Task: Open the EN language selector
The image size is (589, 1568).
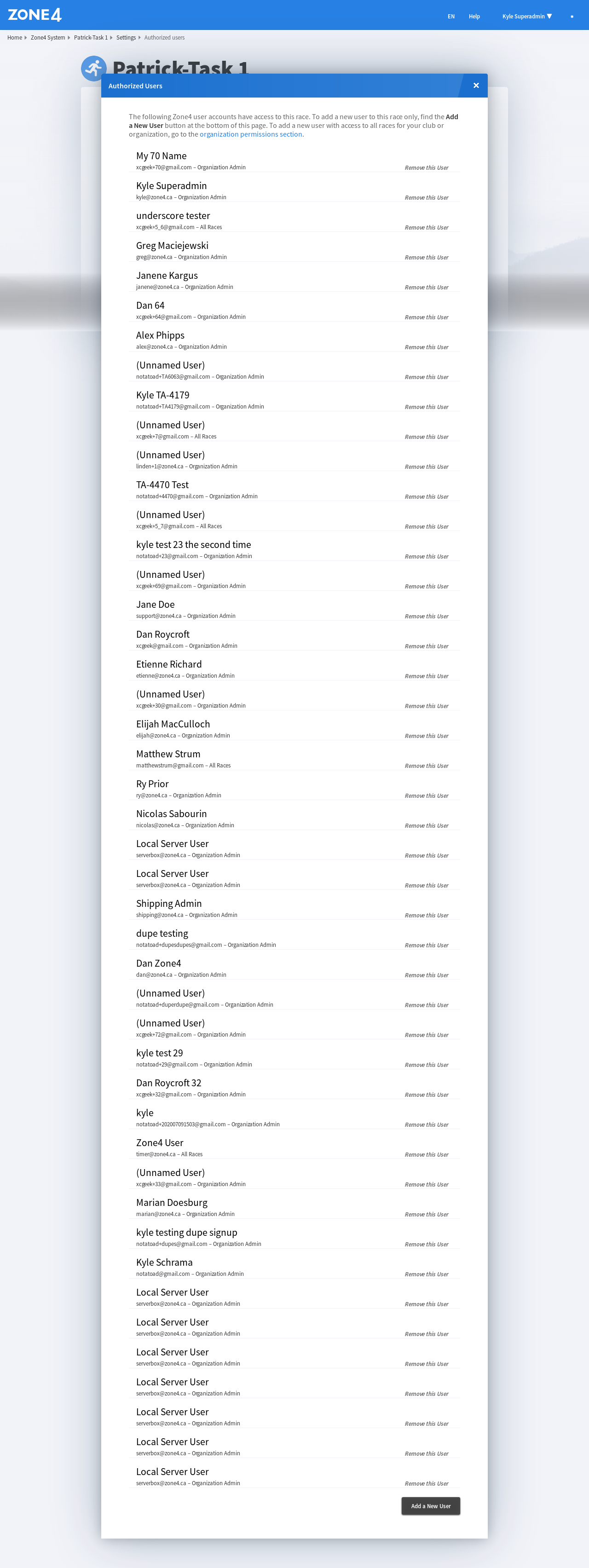Action: click(x=451, y=17)
